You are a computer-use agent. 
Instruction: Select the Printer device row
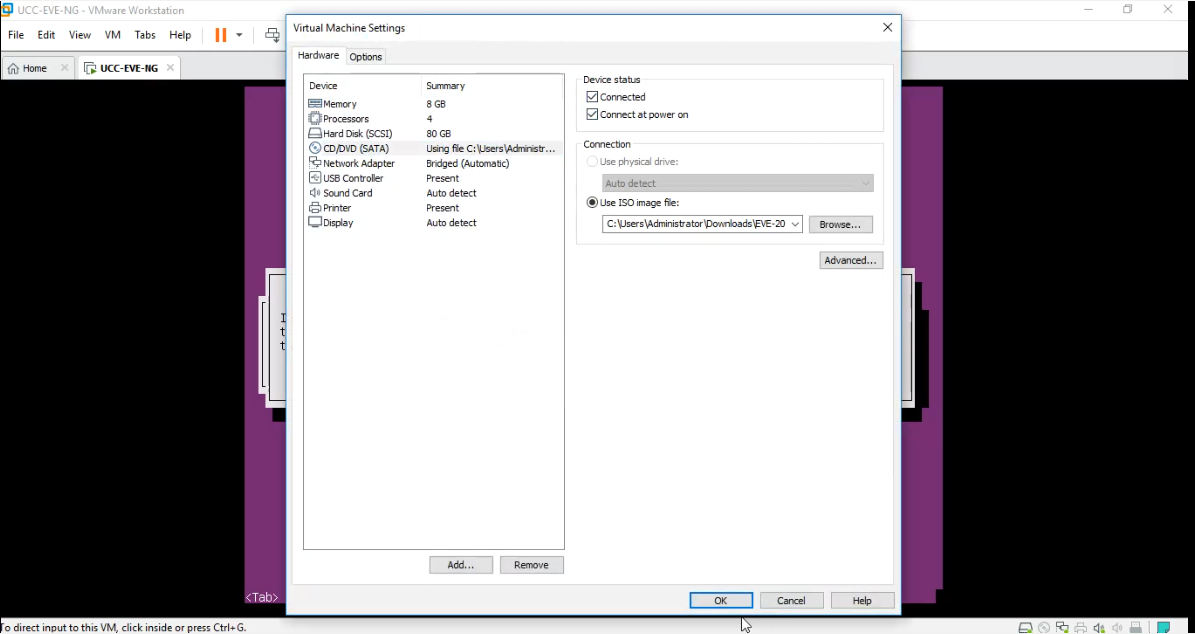(x=433, y=208)
